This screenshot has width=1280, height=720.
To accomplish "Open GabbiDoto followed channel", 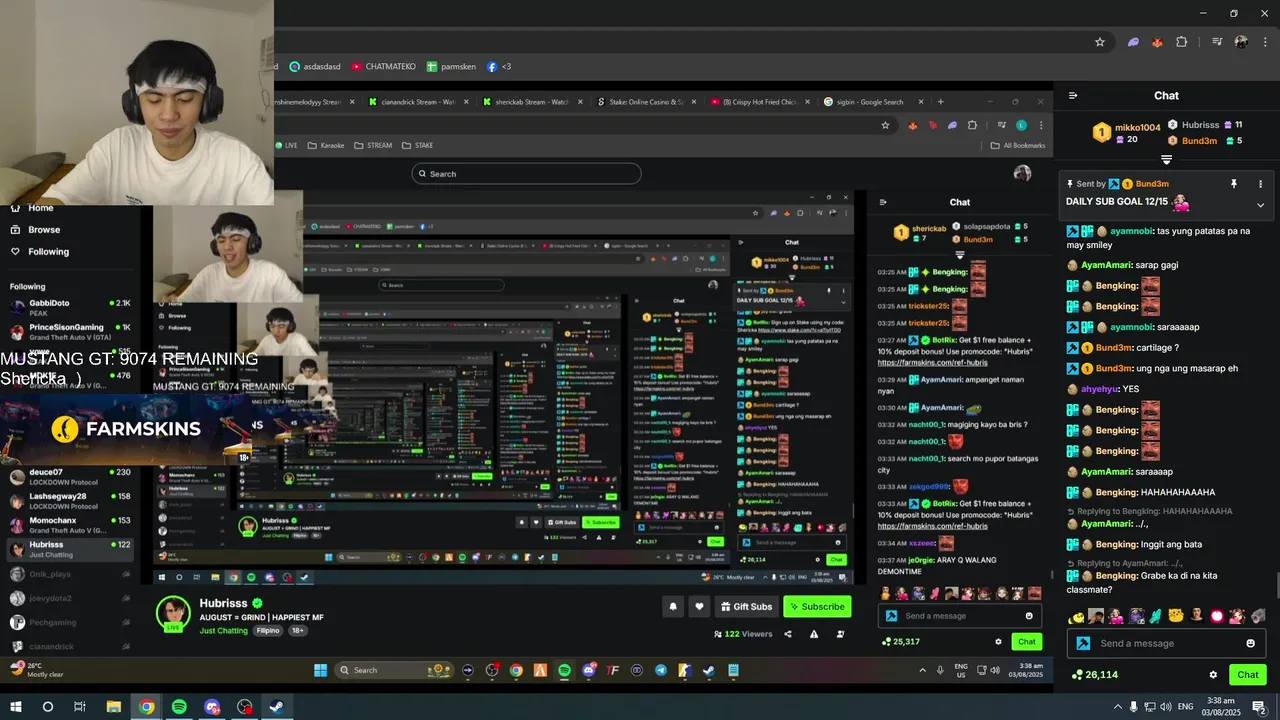I will (70, 307).
